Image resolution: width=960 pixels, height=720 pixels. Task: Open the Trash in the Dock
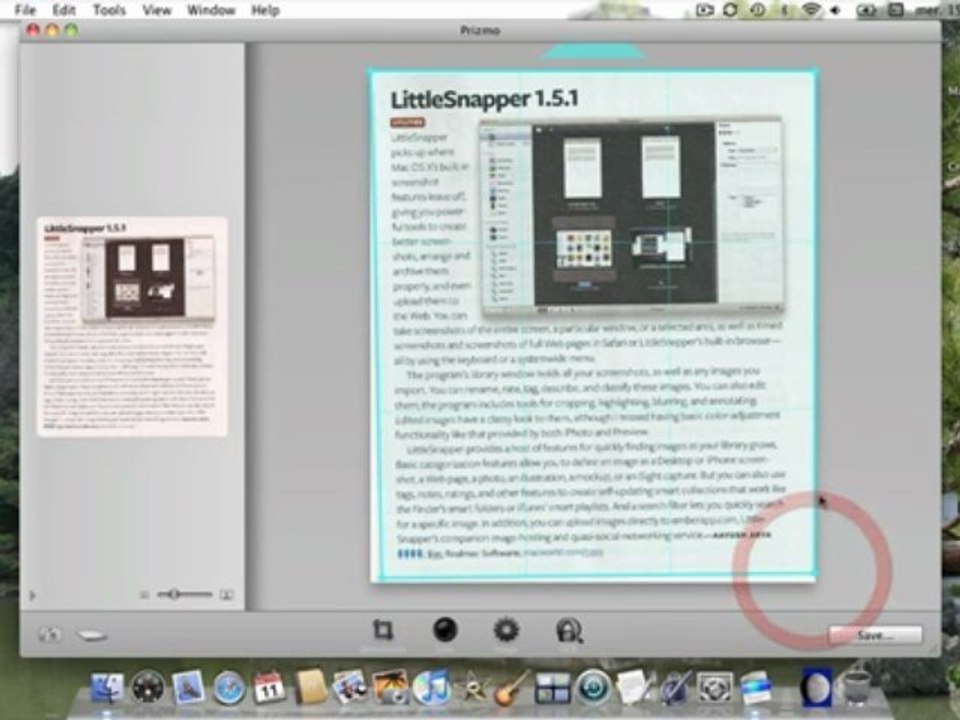tap(856, 687)
